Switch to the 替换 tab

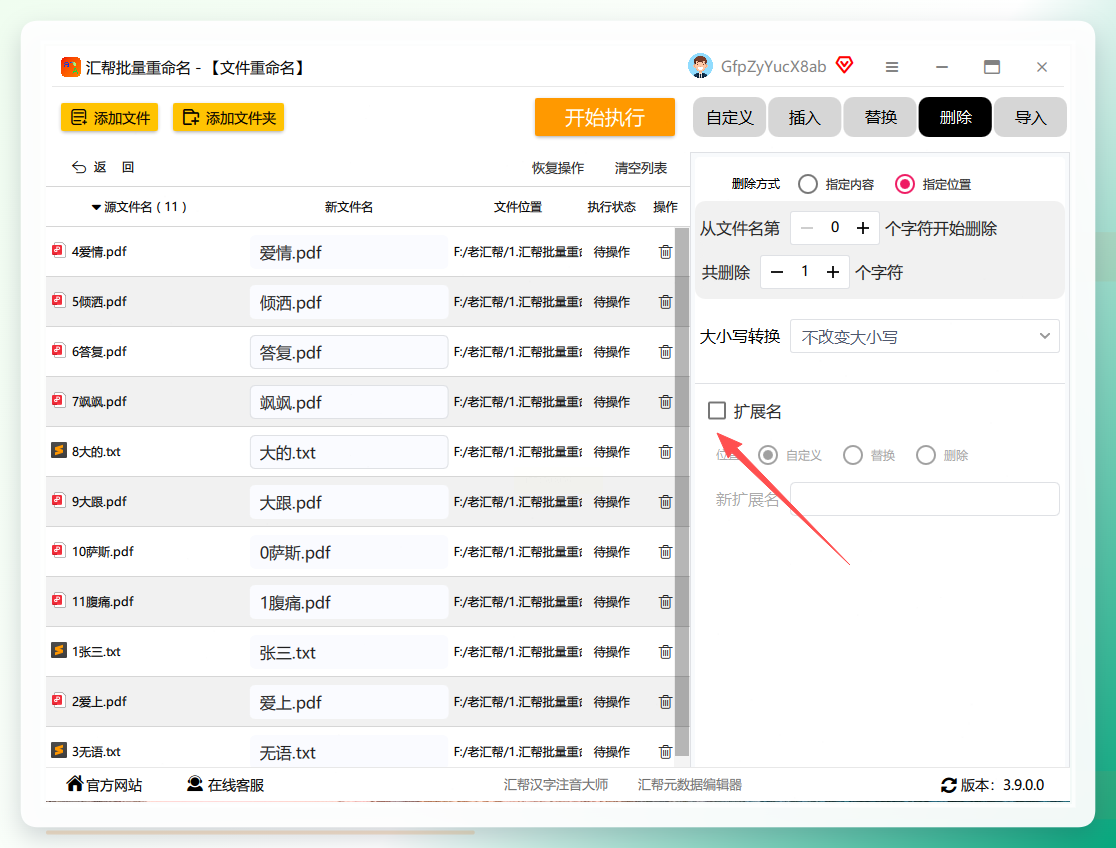[880, 117]
